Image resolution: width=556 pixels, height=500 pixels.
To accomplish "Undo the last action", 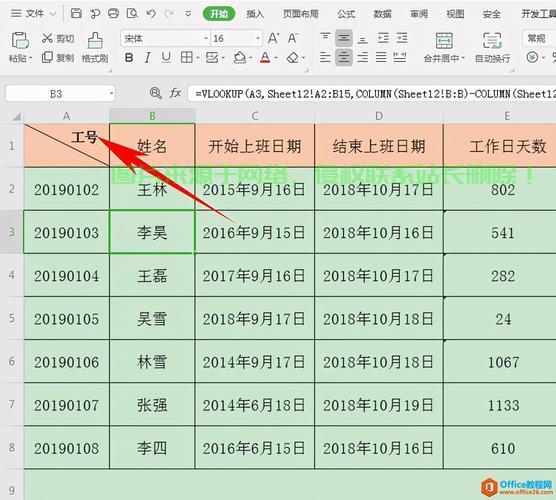I will tap(151, 14).
